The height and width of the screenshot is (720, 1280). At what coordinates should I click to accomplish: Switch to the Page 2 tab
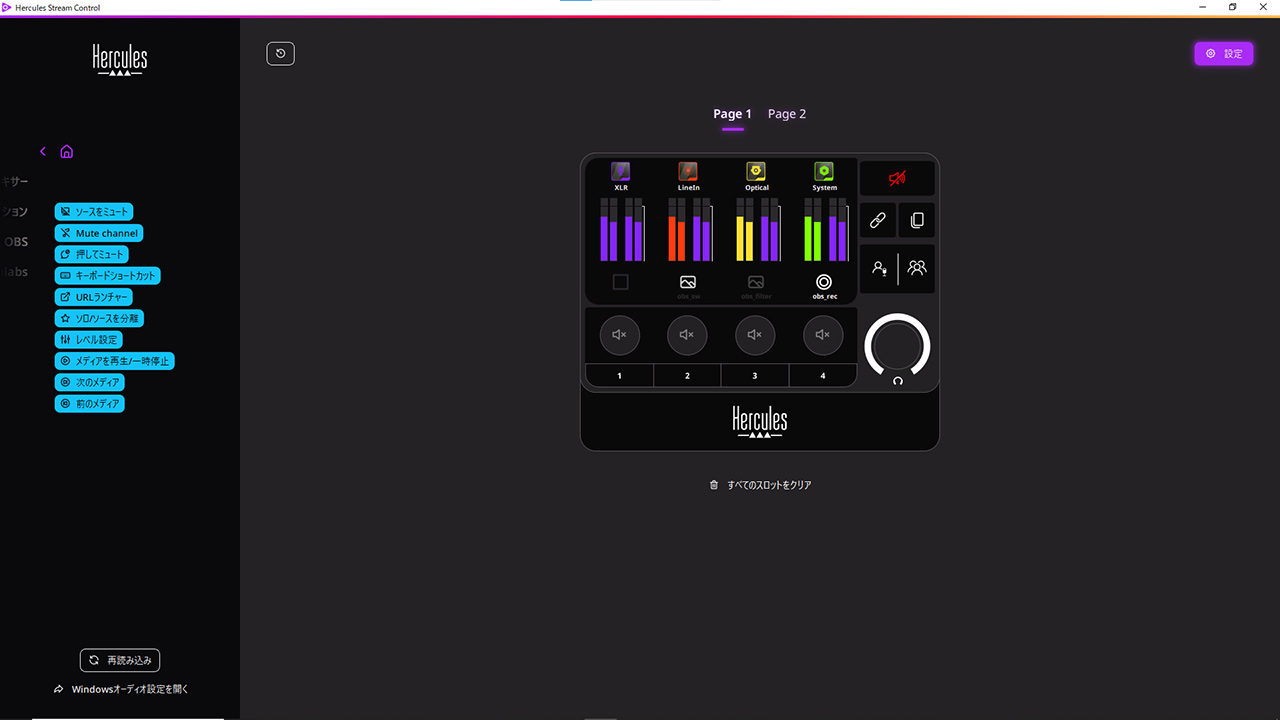point(787,114)
